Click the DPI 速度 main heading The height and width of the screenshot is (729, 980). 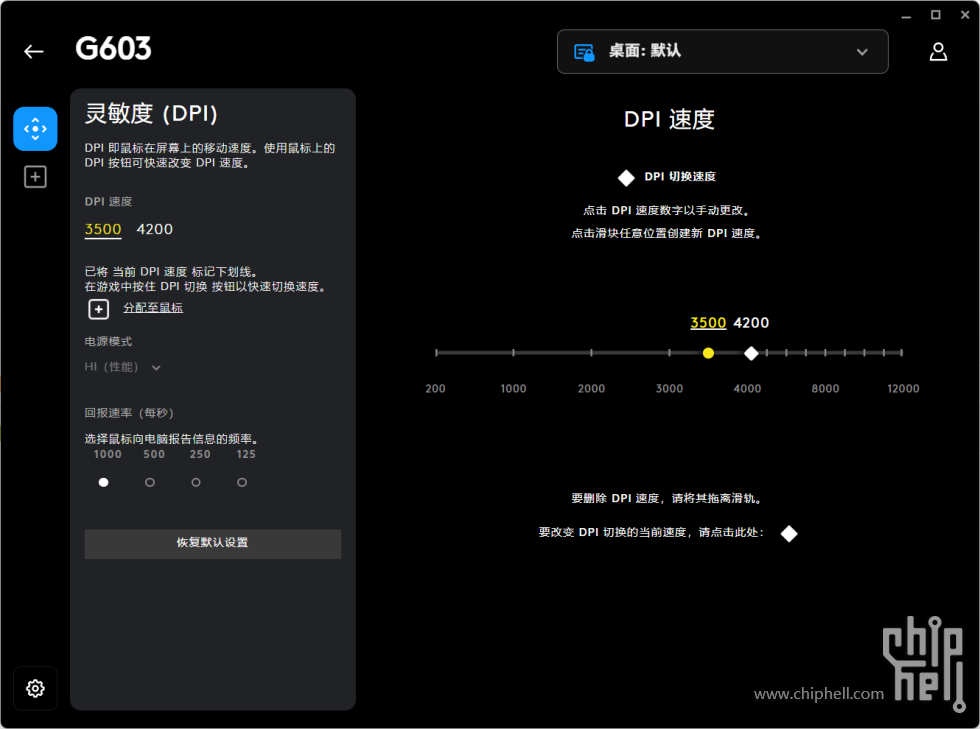click(669, 119)
